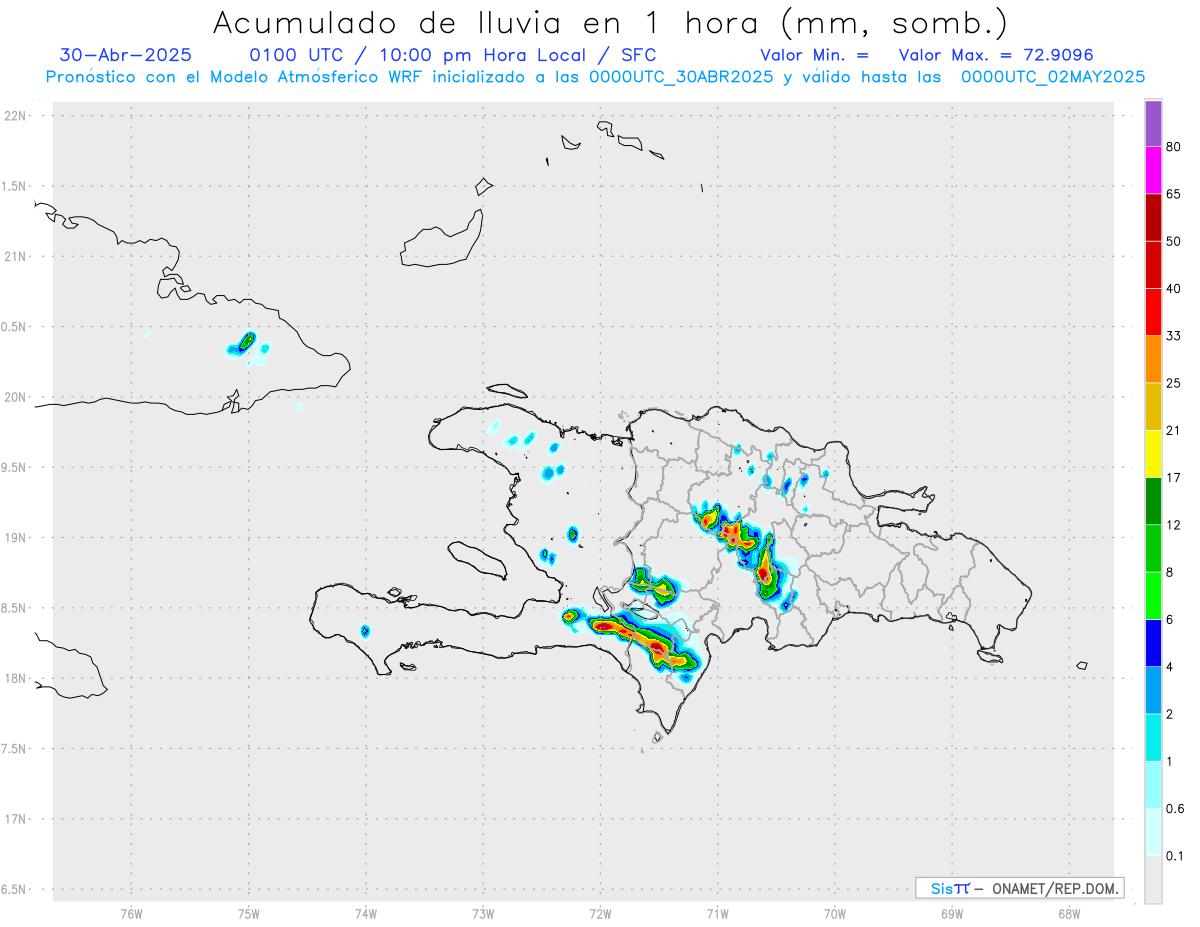Click the "SisTT - ONAMET/REP.DOM." credit box
The image size is (1200, 927).
tap(1019, 888)
